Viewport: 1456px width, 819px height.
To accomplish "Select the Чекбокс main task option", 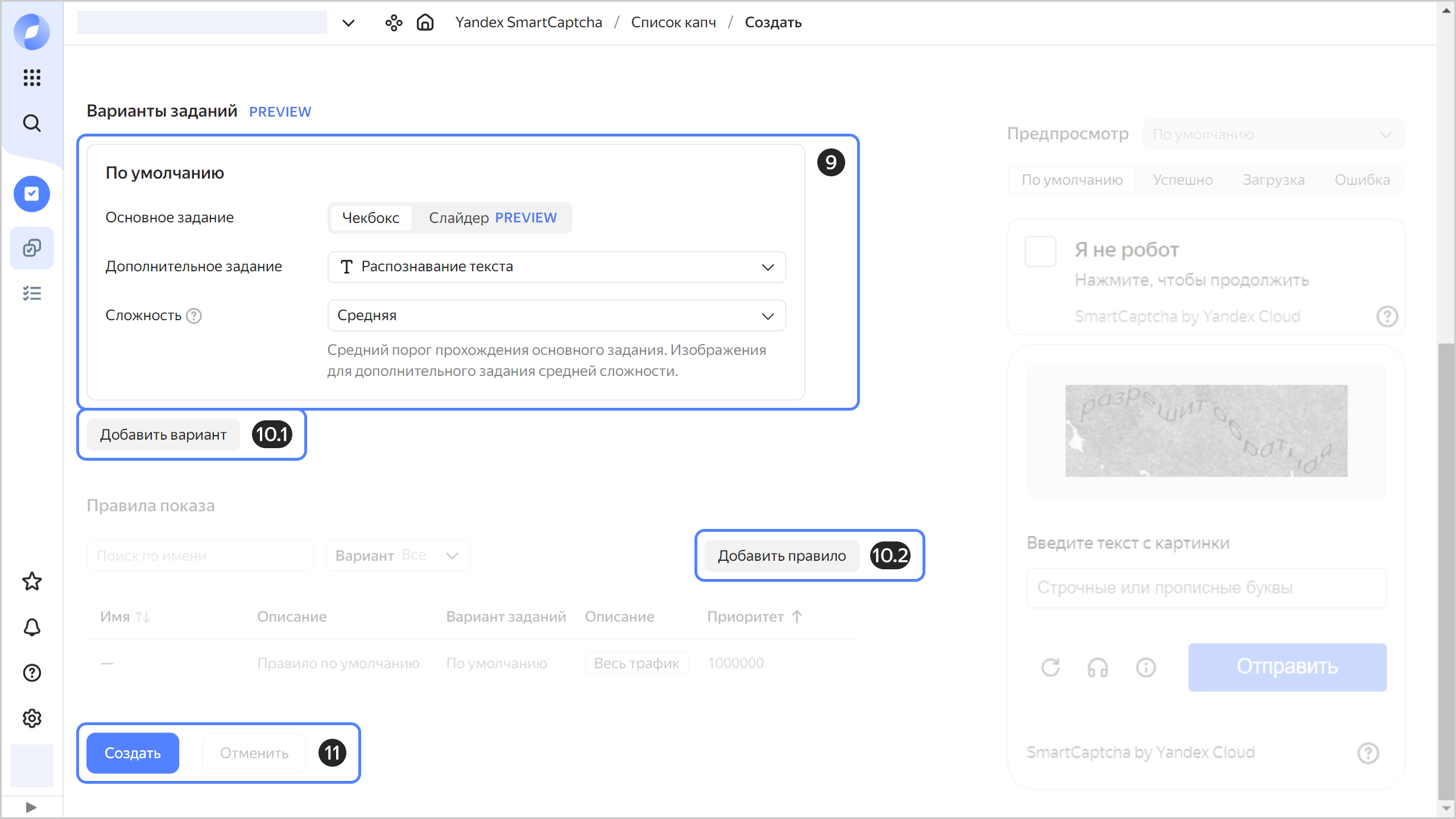I will [370, 218].
